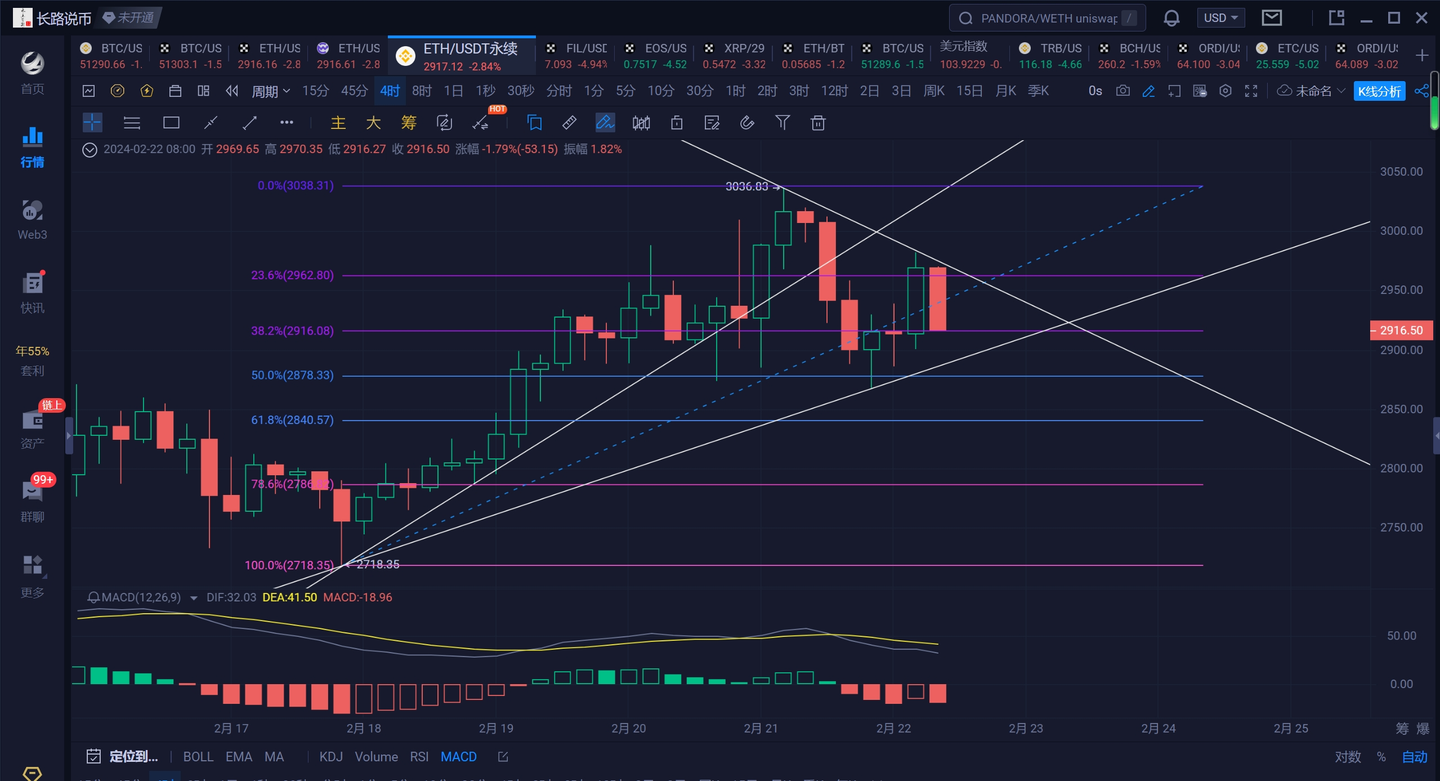
Task: Open the USD currency dropdown
Action: point(1221,18)
